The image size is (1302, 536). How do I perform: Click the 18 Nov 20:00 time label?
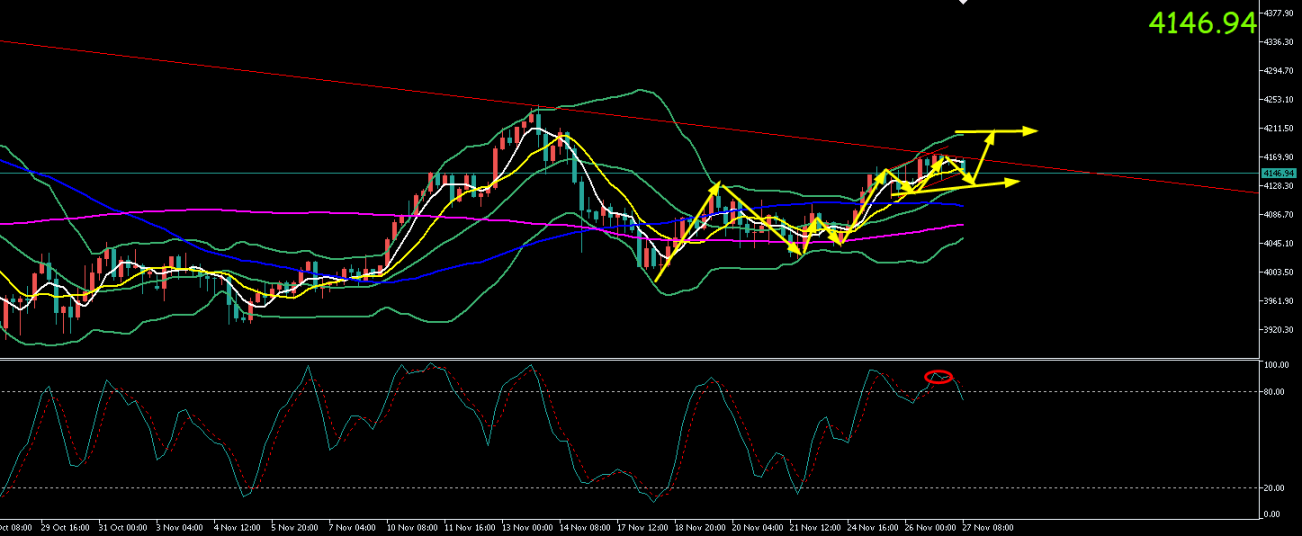coord(699,527)
